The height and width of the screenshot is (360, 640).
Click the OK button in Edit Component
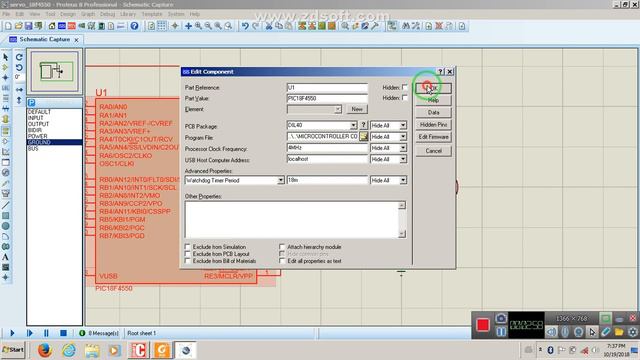pos(433,88)
